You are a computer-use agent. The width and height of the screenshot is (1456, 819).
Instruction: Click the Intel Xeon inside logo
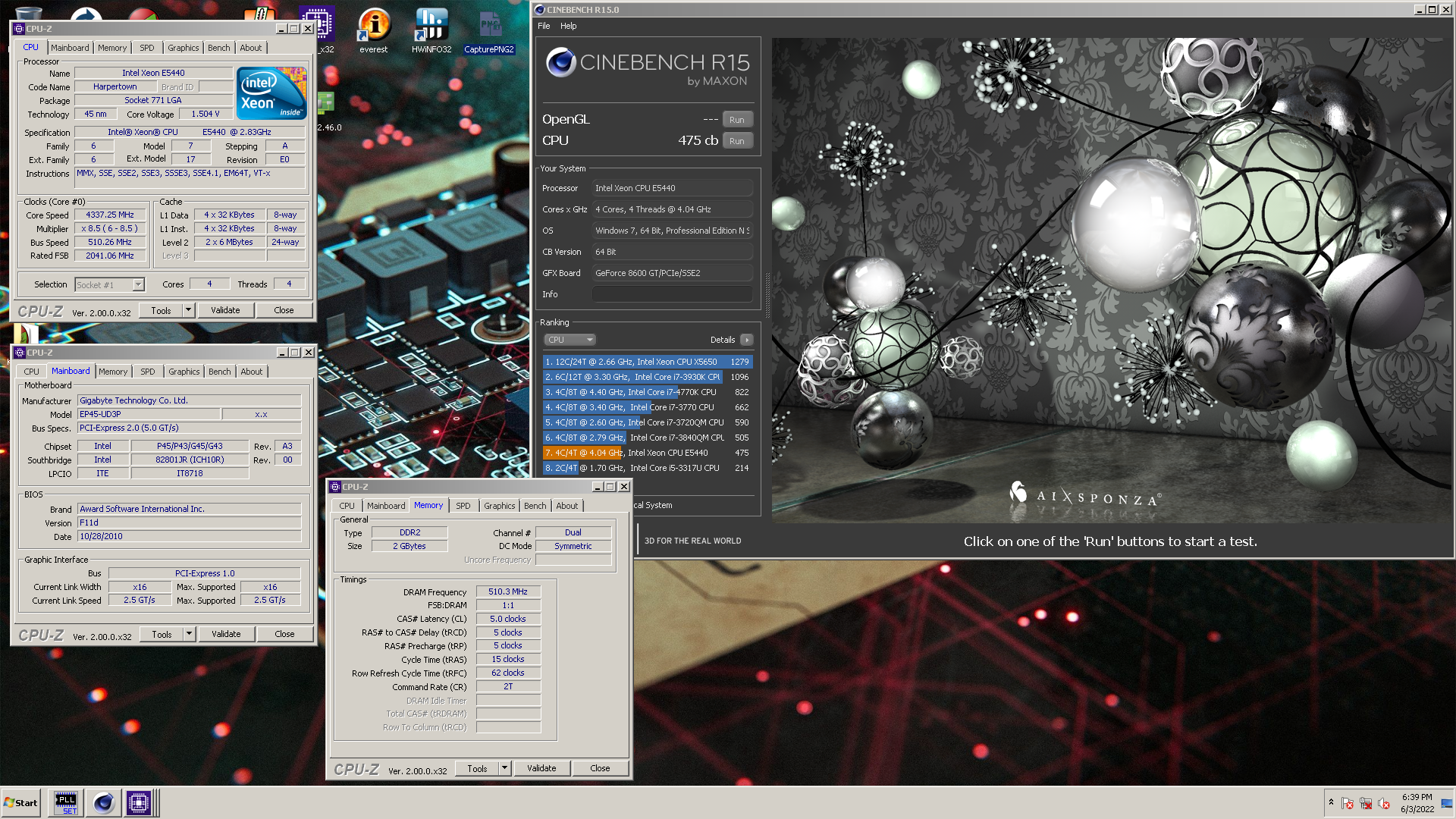tap(271, 93)
